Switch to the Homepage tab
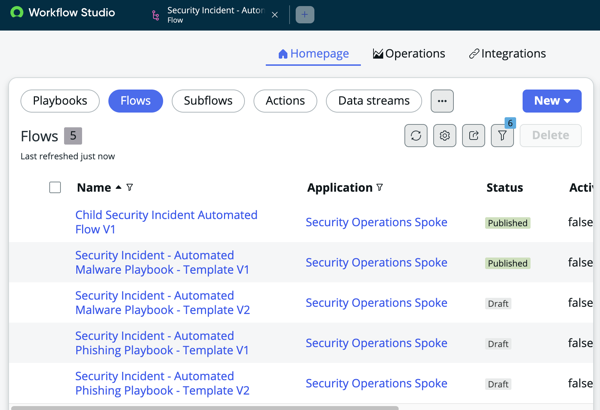This screenshot has width=600, height=410. 313,54
